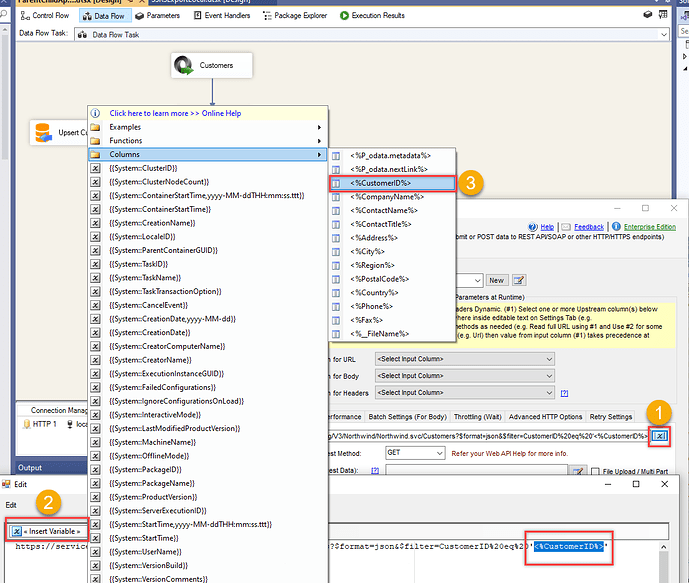
Task: Switch to Throttling (Wait) tab
Action: 478,416
